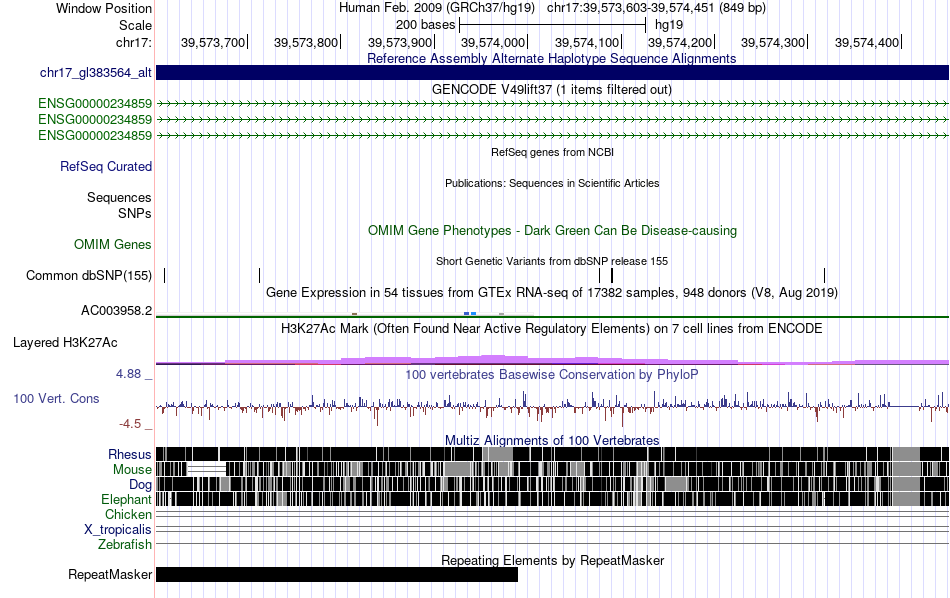Click the purple H3K27Ac signal peak
The height and width of the screenshot is (598, 950).
494,359
